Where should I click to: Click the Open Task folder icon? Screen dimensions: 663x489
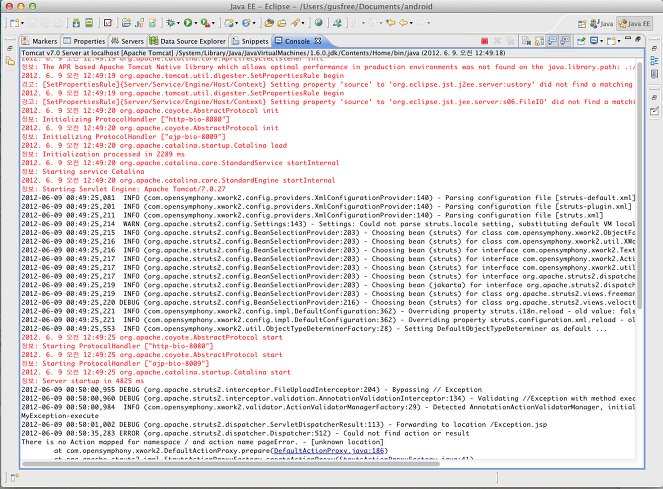click(x=282, y=23)
